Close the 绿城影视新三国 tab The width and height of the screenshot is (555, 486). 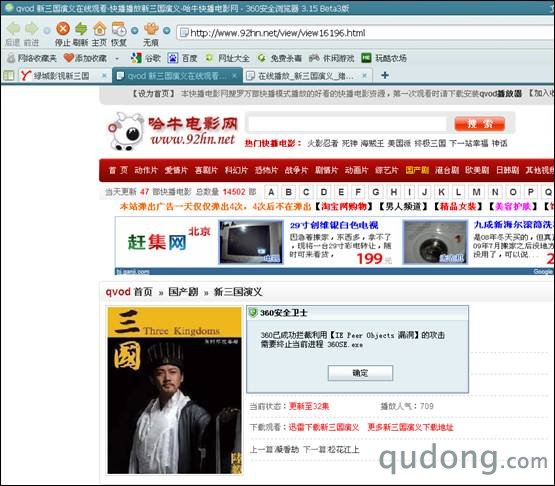coord(104,76)
